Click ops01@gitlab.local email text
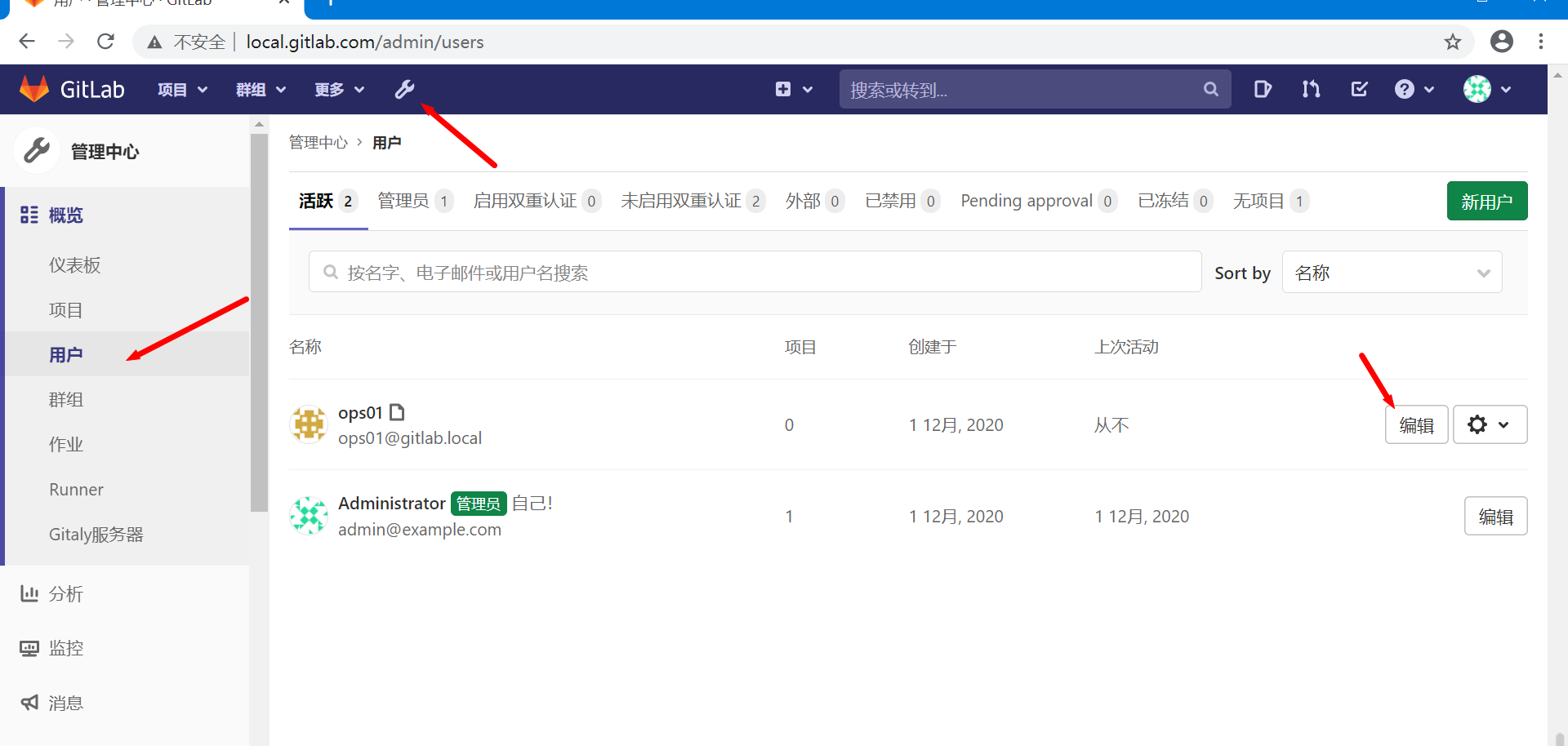Viewport: 1568px width, 746px height. 410,438
